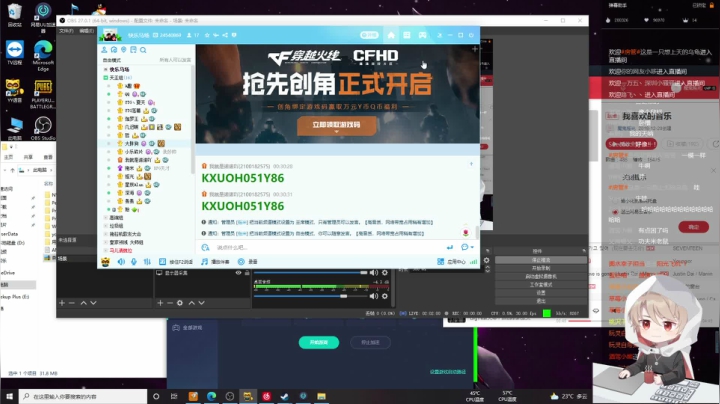Open lower mixer channel gear settings

click(385, 296)
